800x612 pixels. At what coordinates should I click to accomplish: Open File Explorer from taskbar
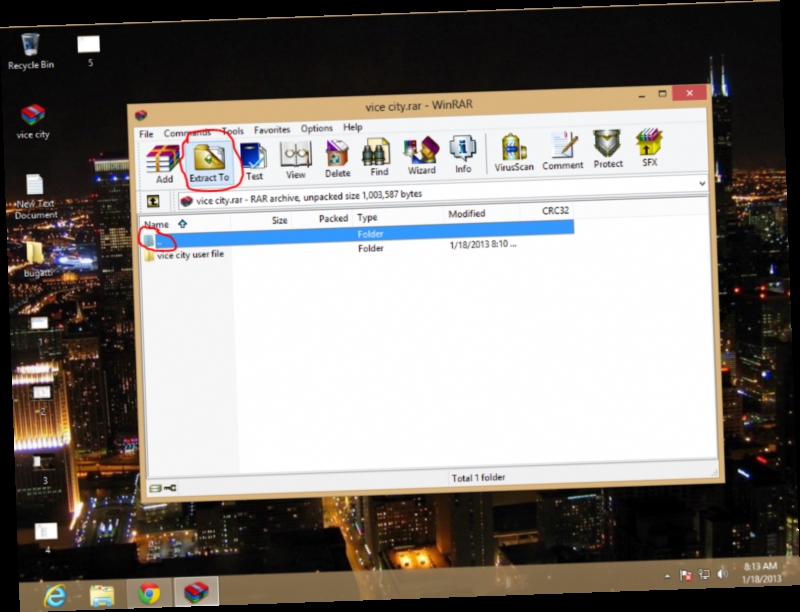[102, 595]
